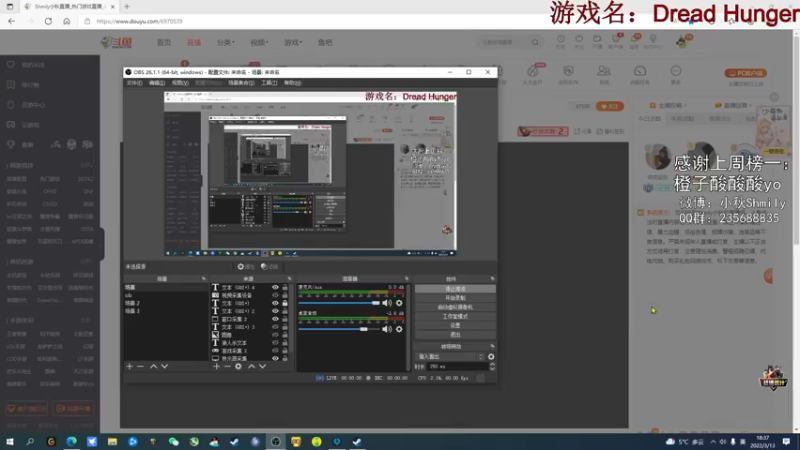The image size is (800, 450).
Task: Show the 文本 (GDI+) 3 source via eye icon
Action: pyautogui.click(x=275, y=327)
